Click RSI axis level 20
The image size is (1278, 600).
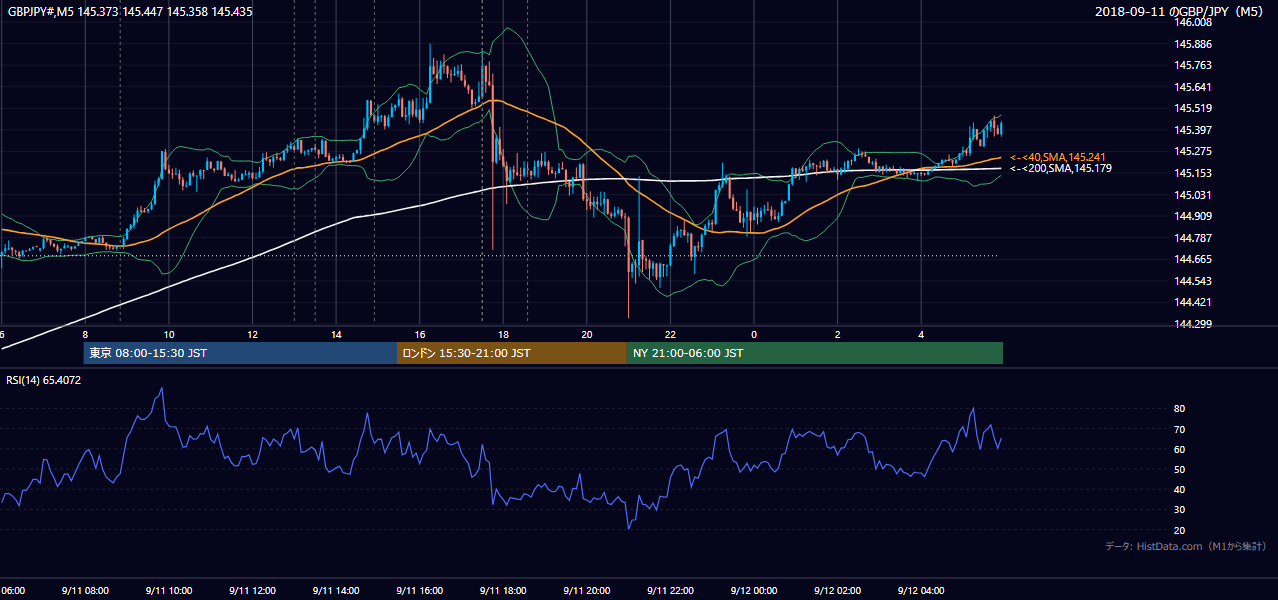pos(1179,530)
